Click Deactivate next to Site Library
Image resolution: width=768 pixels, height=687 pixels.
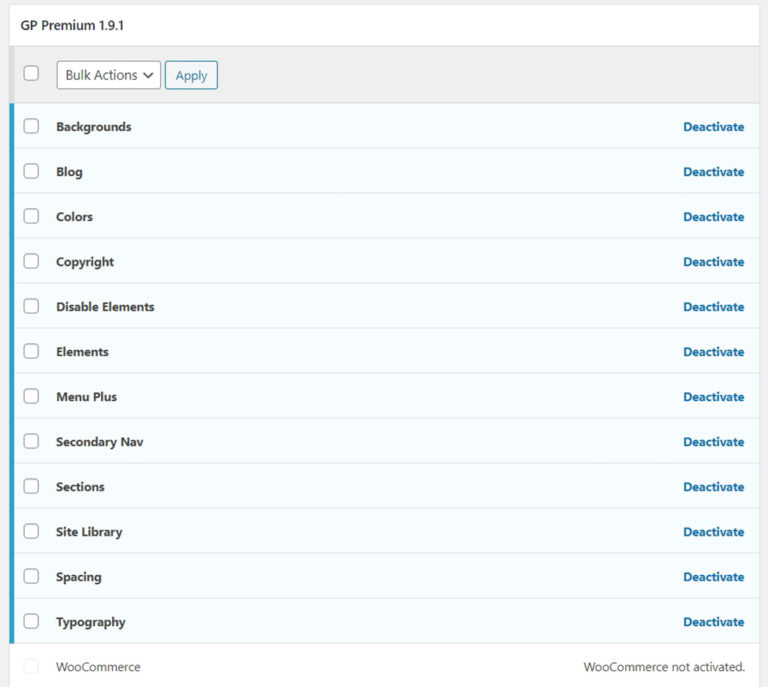713,532
